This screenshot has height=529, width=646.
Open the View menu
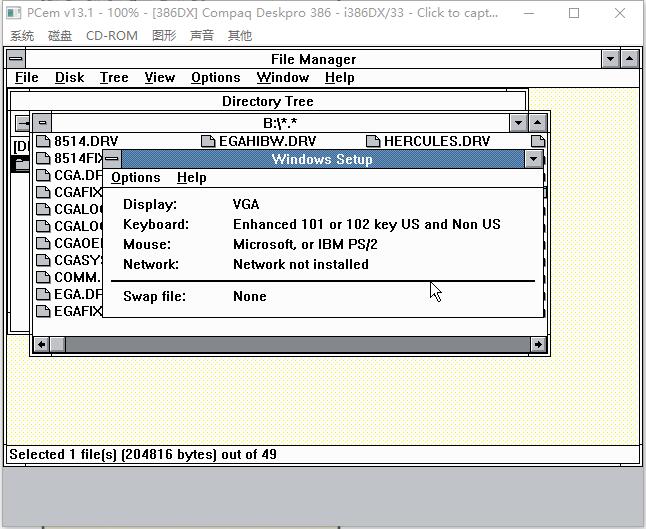click(159, 77)
